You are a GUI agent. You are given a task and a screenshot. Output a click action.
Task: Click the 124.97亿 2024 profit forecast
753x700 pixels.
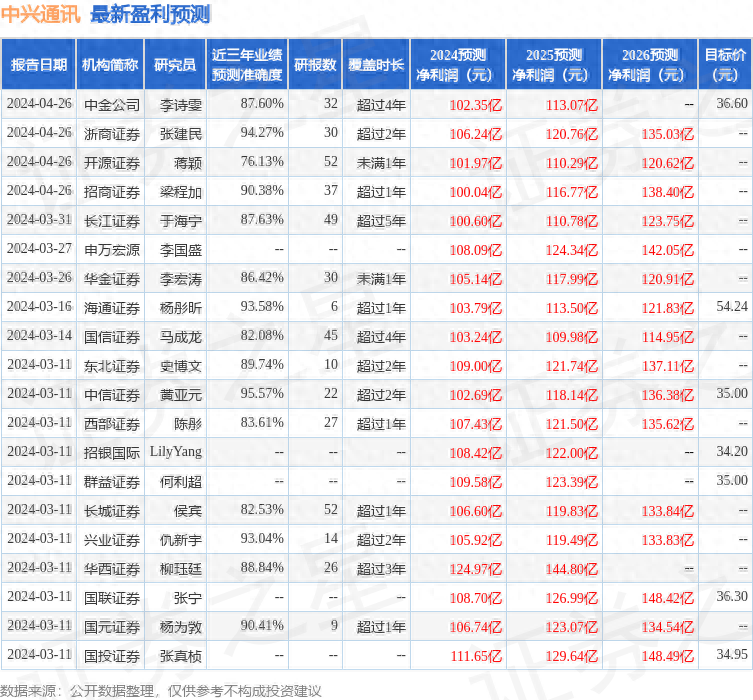click(475, 569)
